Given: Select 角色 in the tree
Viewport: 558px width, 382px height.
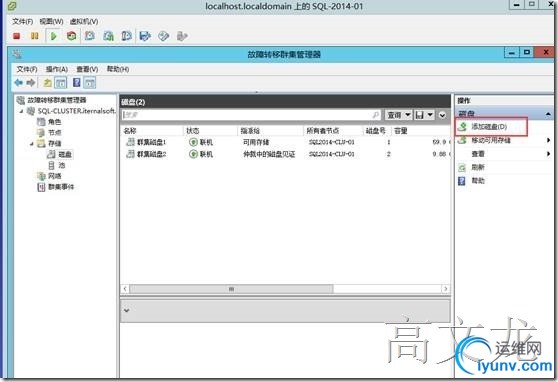Looking at the screenshot, I should point(54,122).
